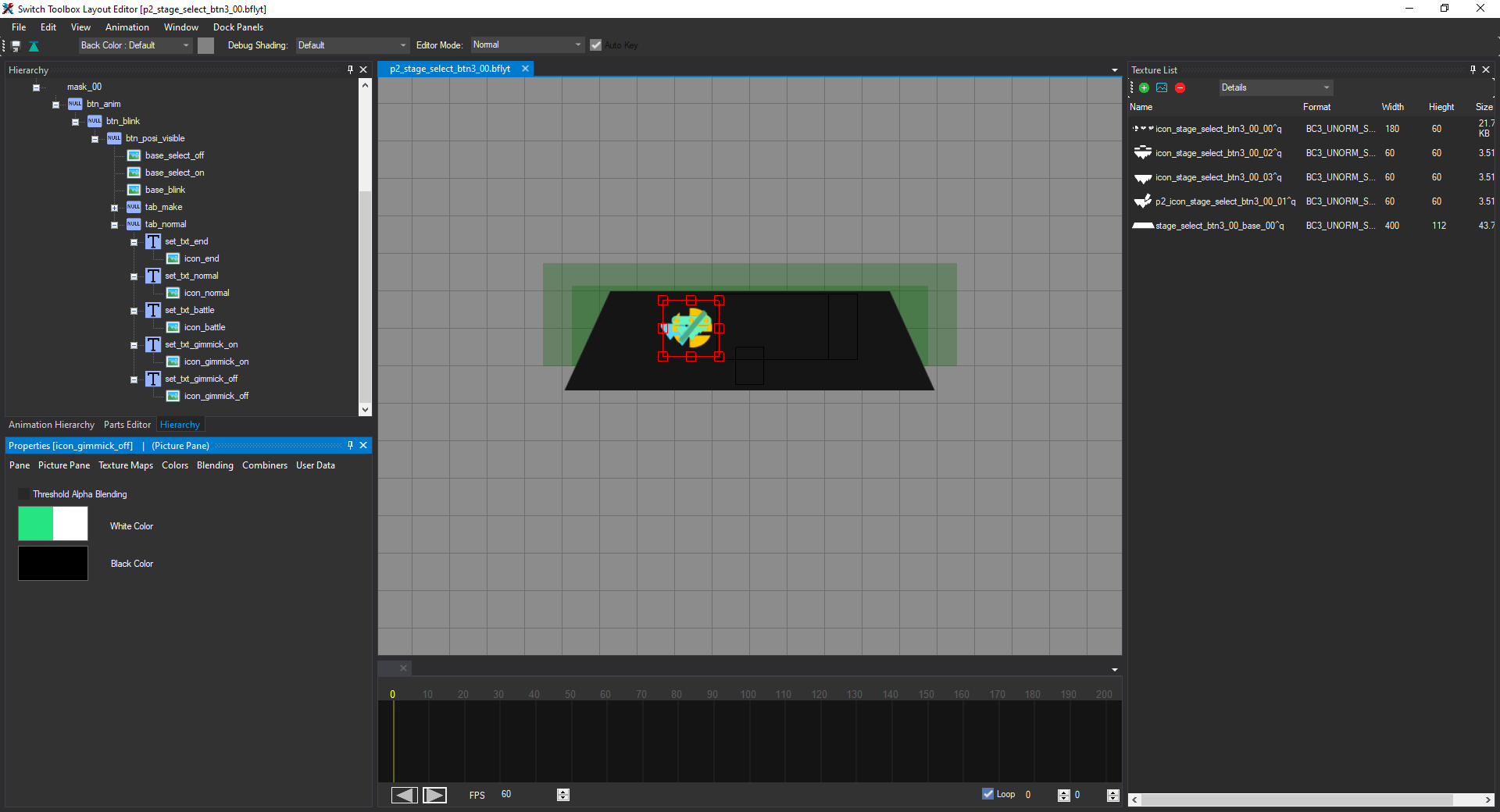Click the forward play button in timeline
The height and width of the screenshot is (812, 1500).
pyautogui.click(x=434, y=795)
